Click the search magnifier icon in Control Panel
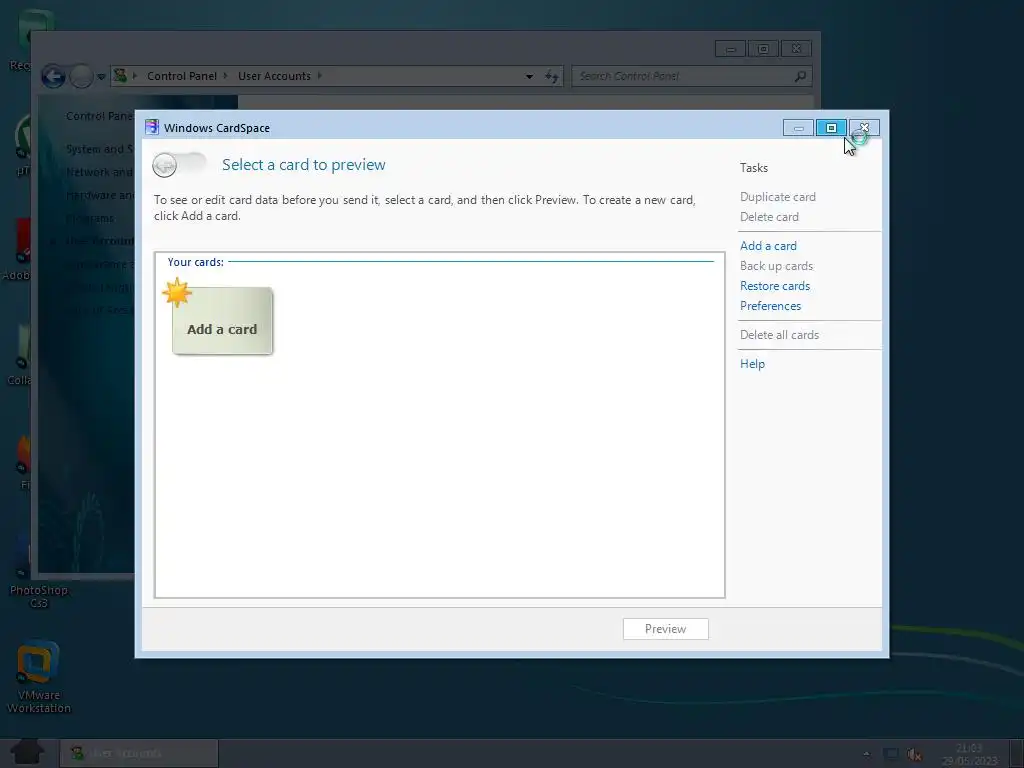The image size is (1024, 768). (800, 76)
